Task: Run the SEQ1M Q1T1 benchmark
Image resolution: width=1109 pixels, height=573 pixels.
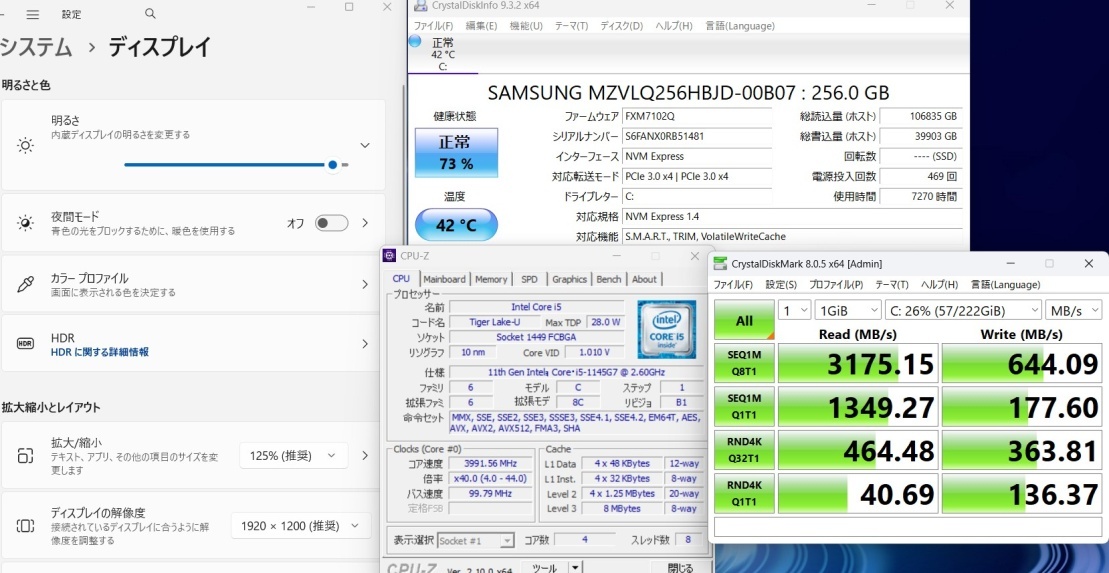Action: click(744, 407)
